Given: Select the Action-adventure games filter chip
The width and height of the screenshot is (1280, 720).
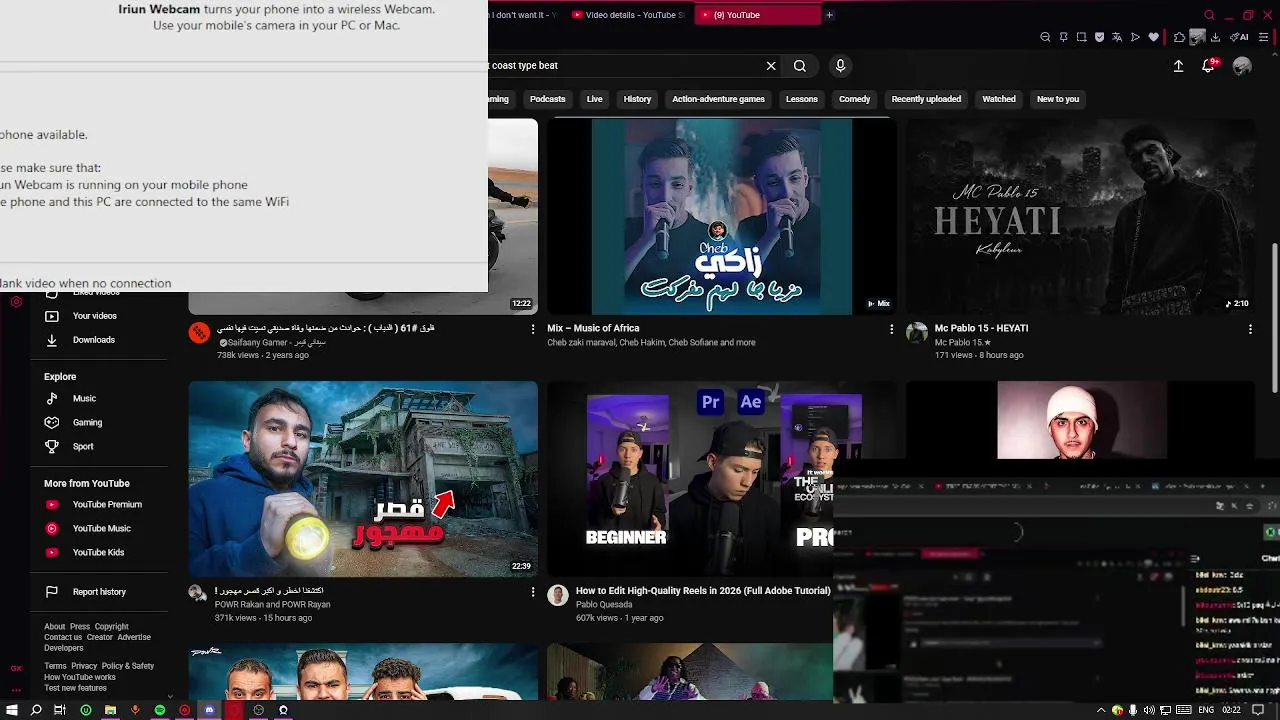Looking at the screenshot, I should point(718,99).
